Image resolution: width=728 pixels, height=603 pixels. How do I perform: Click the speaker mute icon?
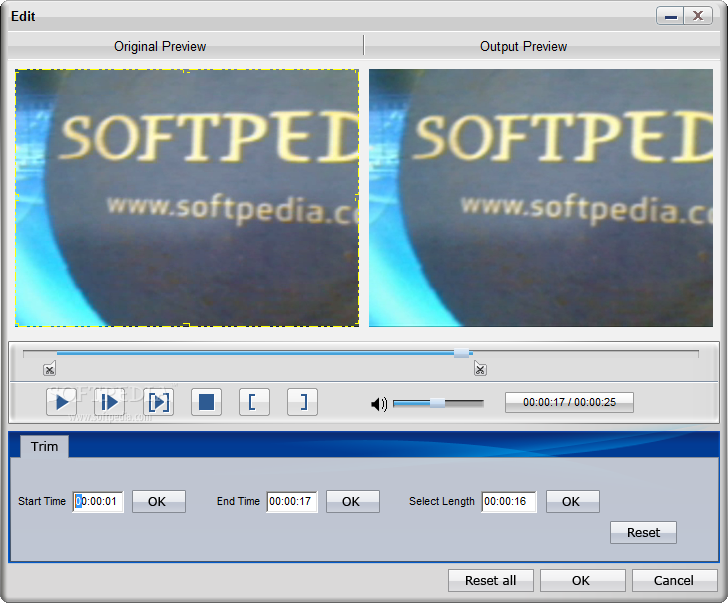pos(379,404)
